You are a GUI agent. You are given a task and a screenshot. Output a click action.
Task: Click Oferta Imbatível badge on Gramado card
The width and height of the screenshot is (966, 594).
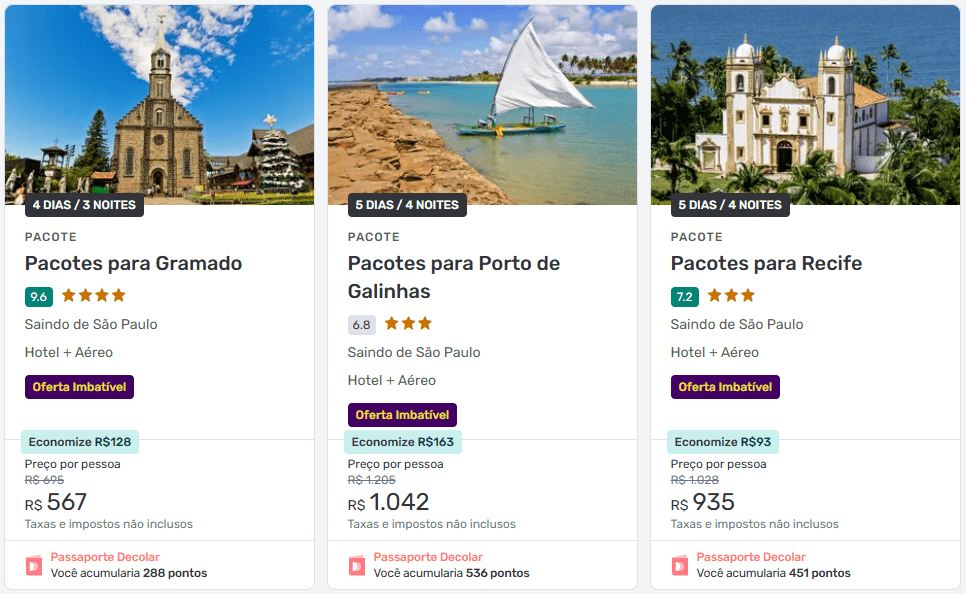pos(79,386)
